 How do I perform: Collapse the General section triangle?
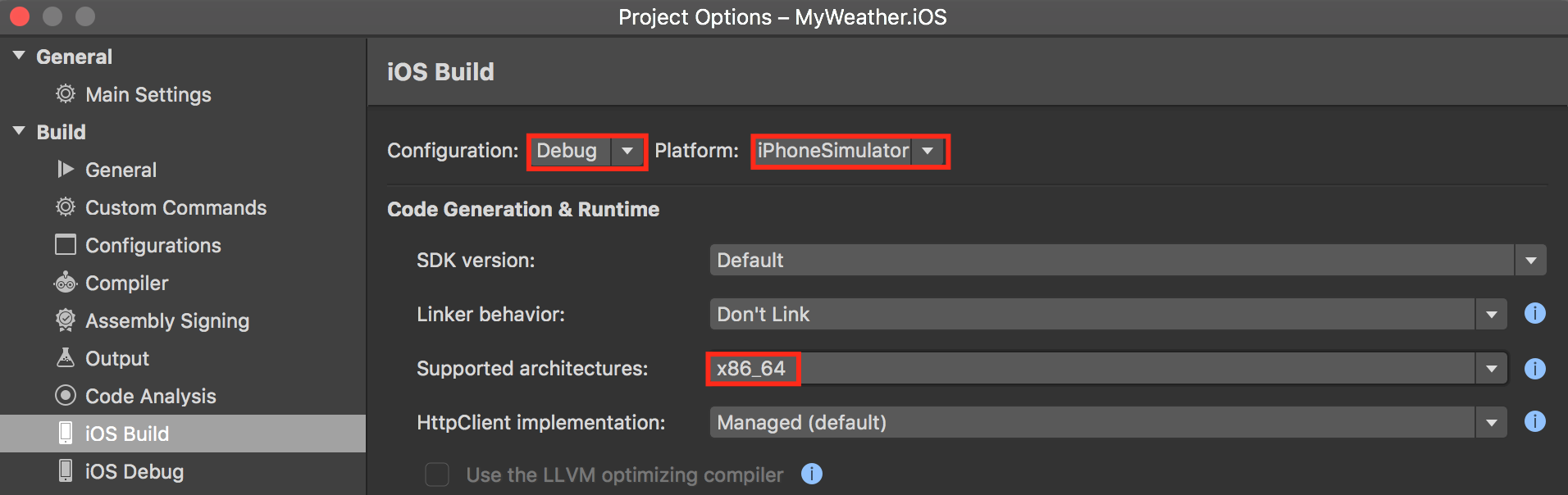click(19, 56)
